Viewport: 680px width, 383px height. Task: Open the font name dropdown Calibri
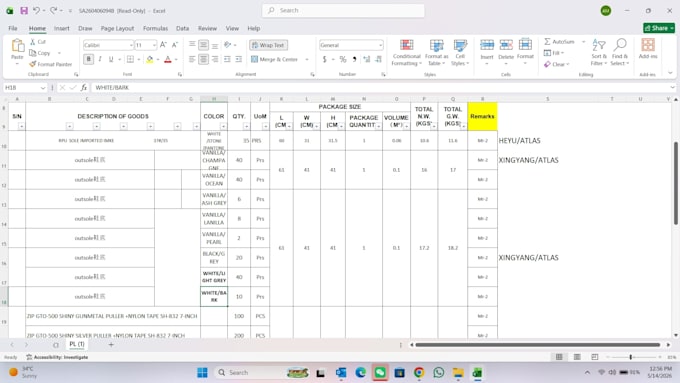pos(131,45)
